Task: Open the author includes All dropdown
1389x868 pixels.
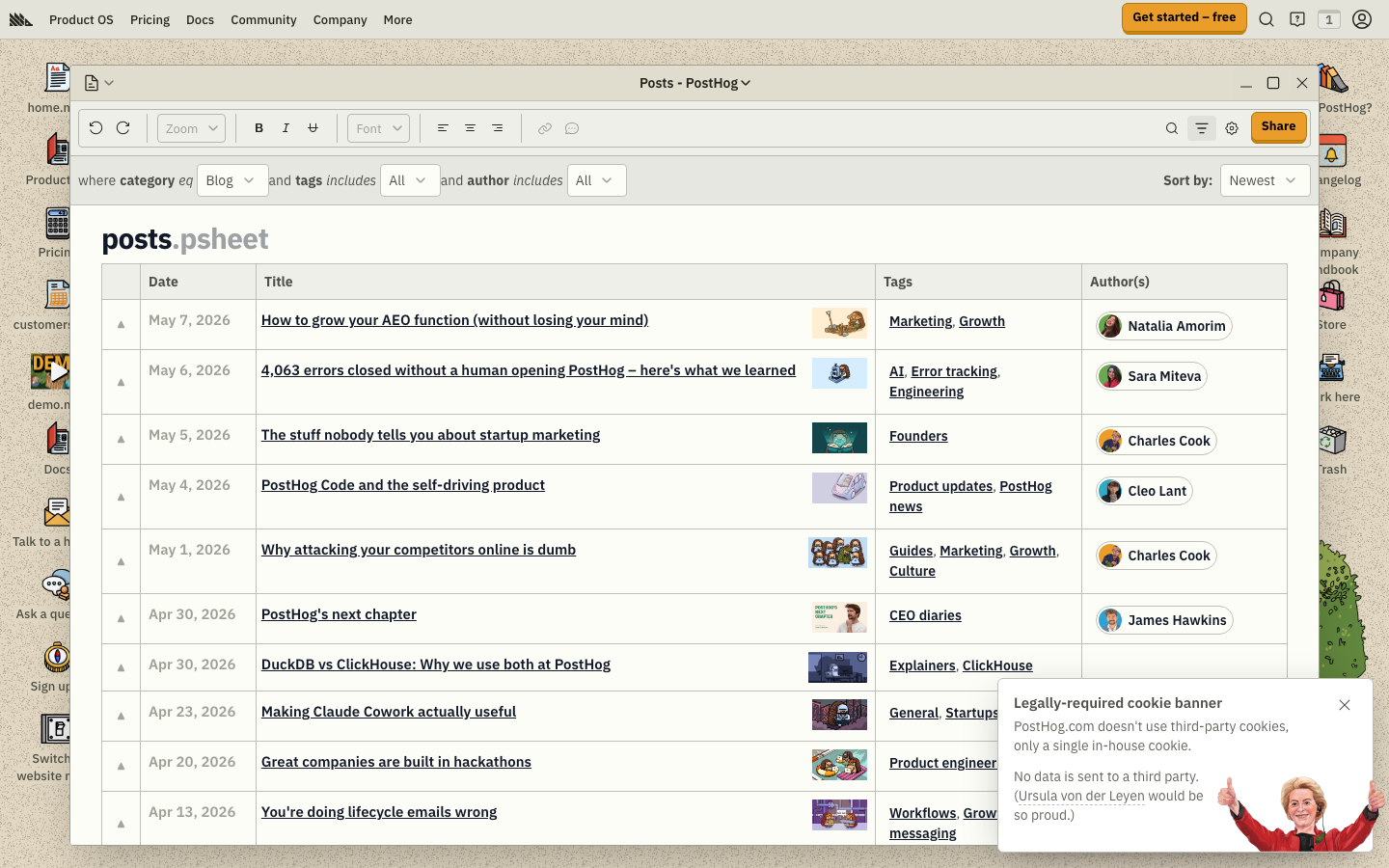Action: tap(597, 180)
